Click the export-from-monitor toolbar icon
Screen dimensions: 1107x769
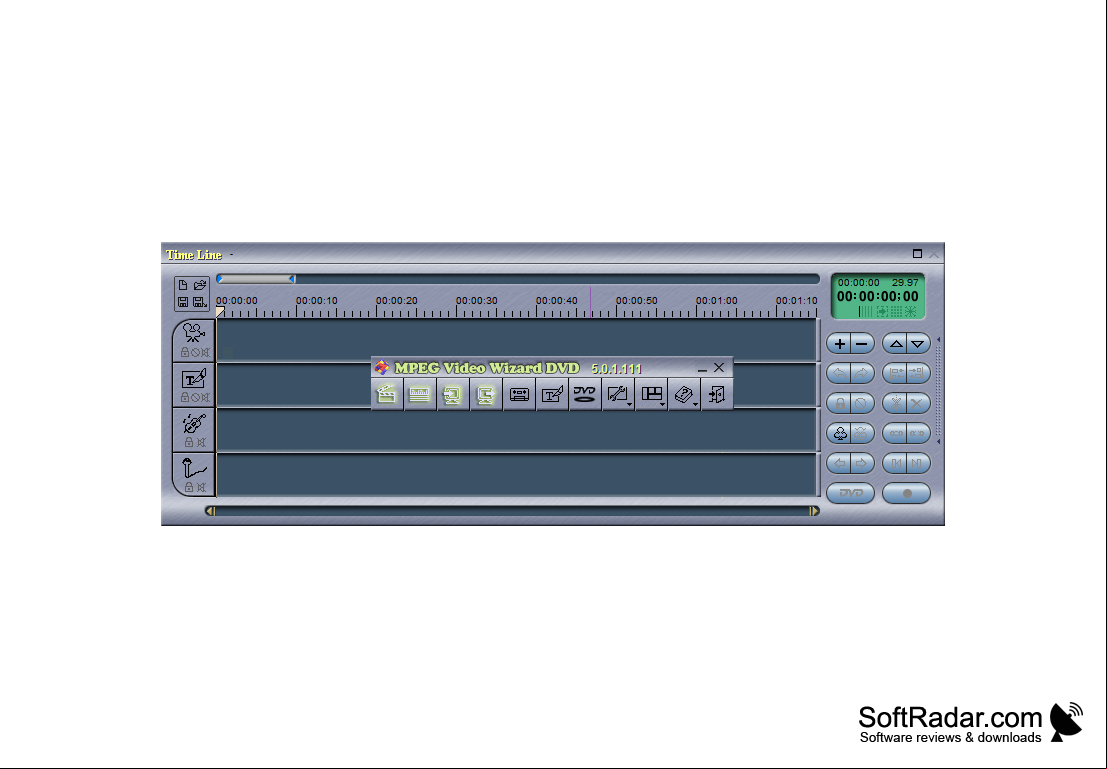click(x=486, y=394)
